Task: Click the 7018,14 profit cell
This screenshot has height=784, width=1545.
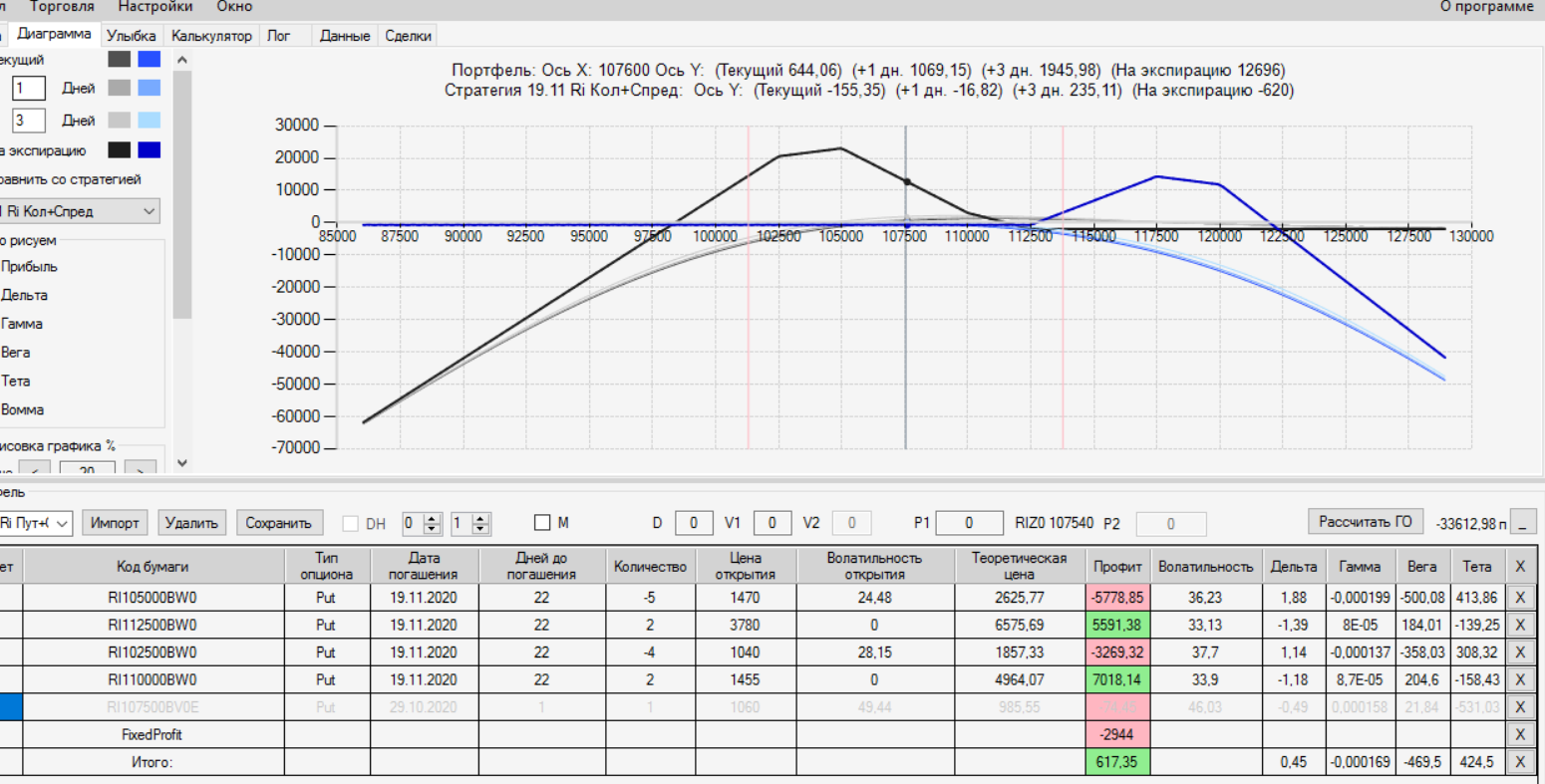Action: click(1117, 680)
